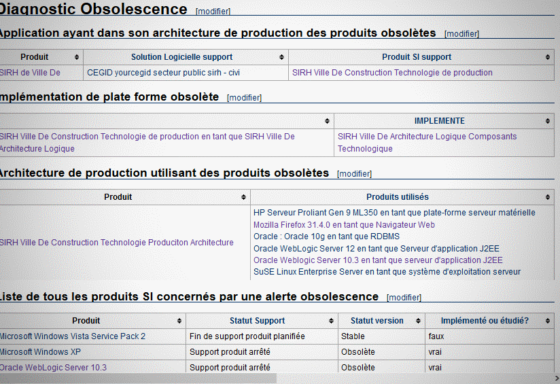Screen dimensions: 560x384
Task: Sort Produit column beside Produits utilisés
Action: (x=243, y=197)
